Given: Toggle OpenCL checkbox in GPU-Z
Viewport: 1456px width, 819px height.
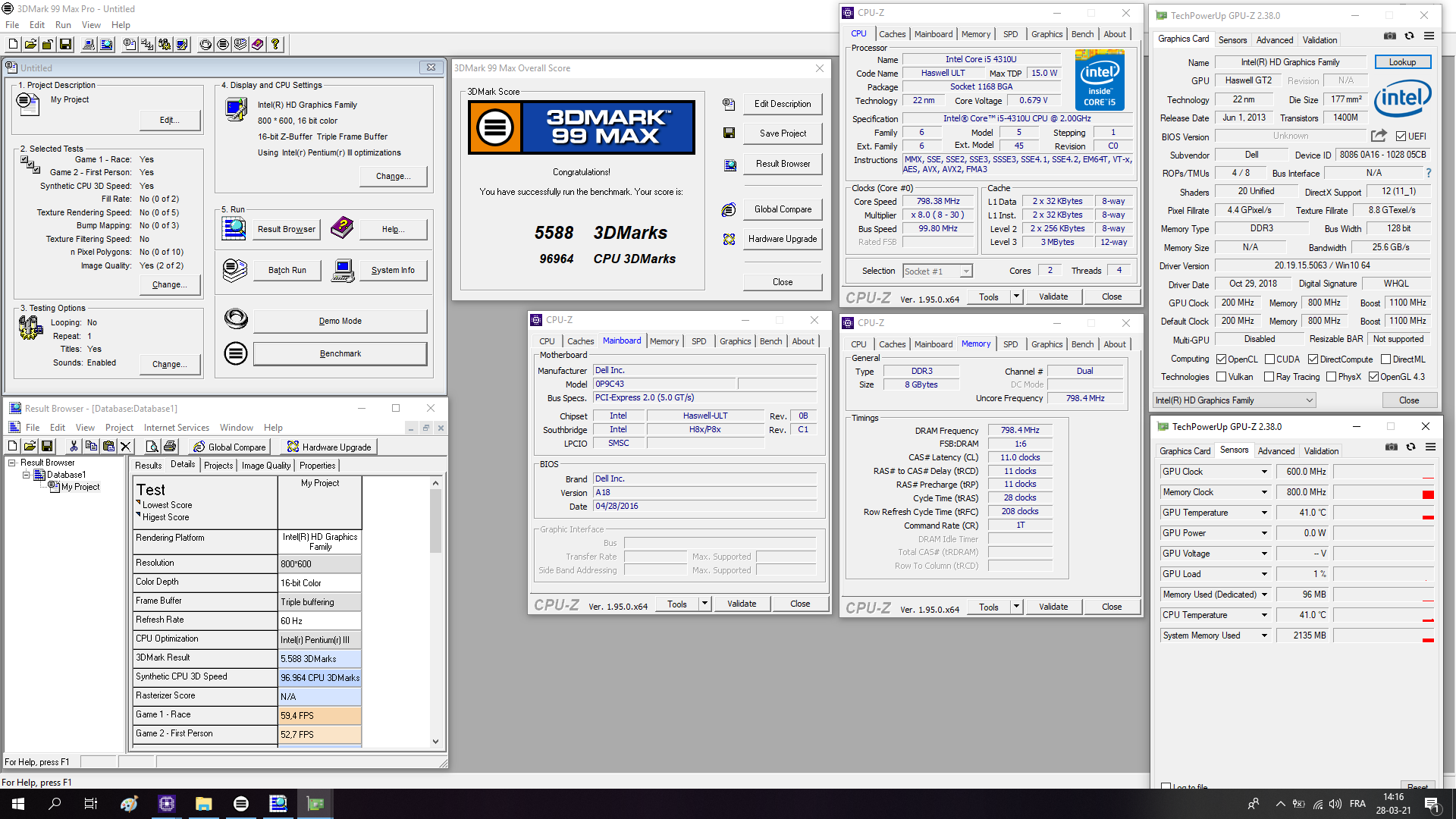Looking at the screenshot, I should pos(1221,359).
